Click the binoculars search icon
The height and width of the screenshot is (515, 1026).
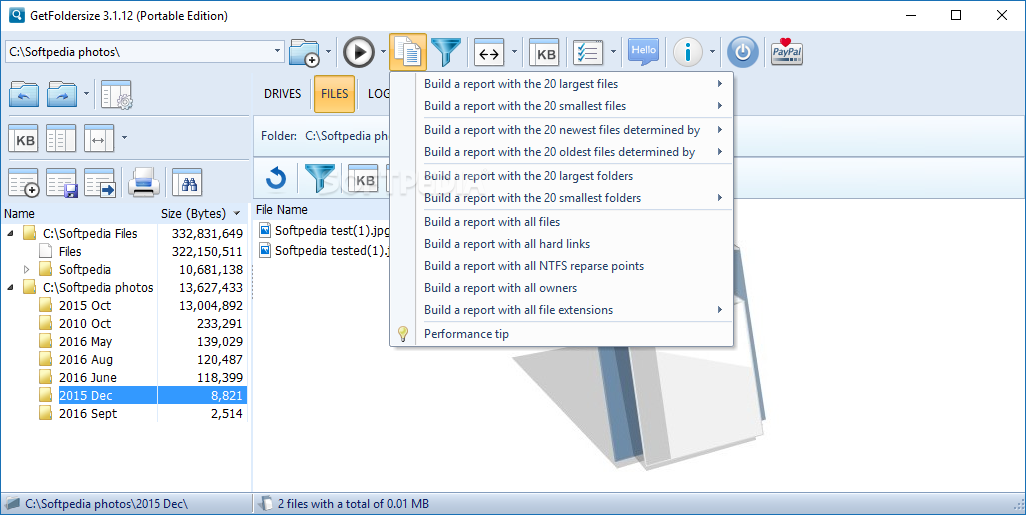click(188, 183)
